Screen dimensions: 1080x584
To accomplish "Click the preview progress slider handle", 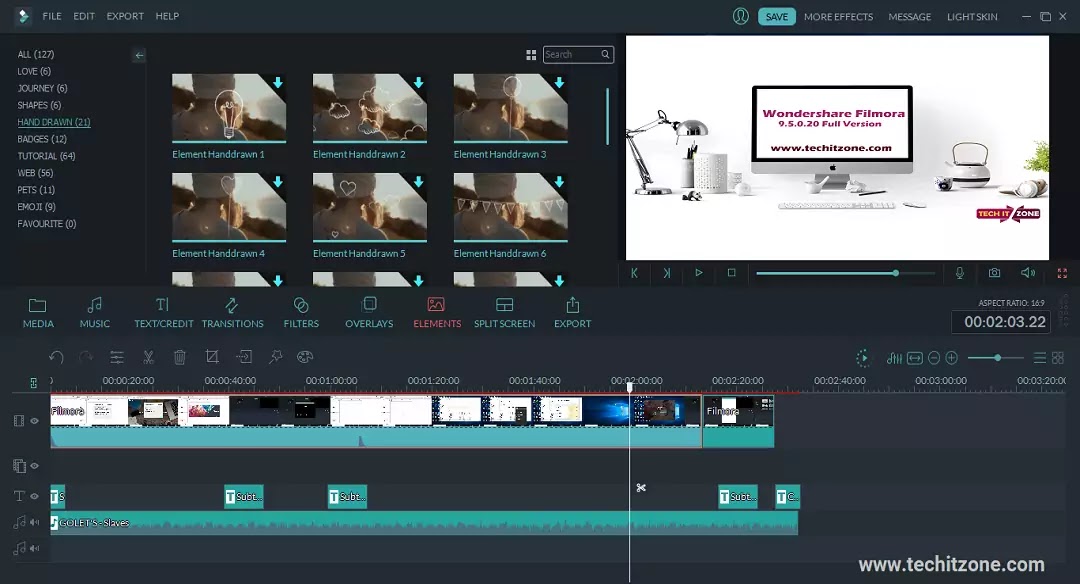I will (895, 273).
